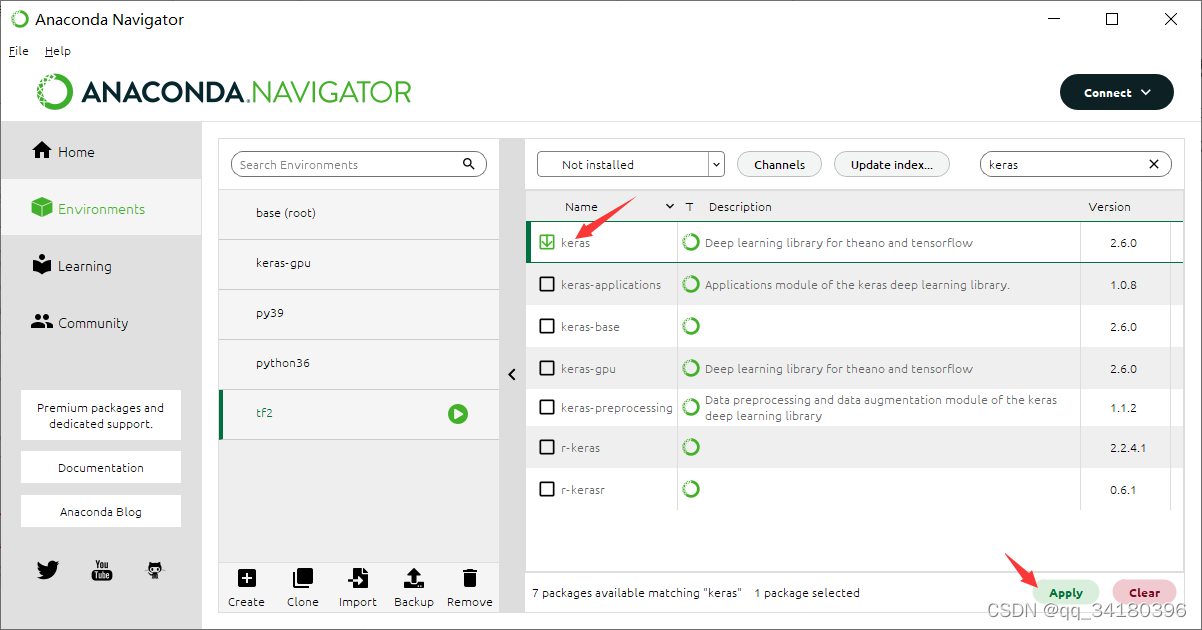Clear the keras search with the X icon

point(1153,164)
